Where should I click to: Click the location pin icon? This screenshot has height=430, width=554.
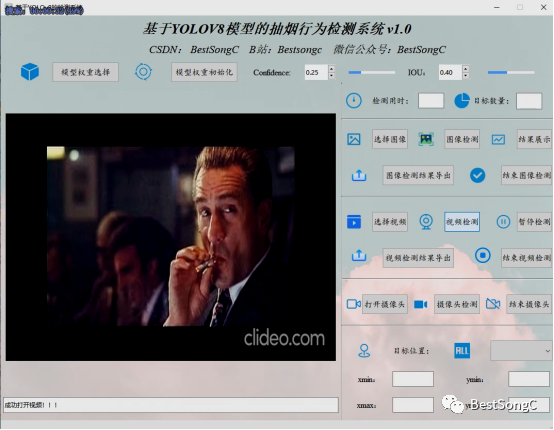[364, 351]
